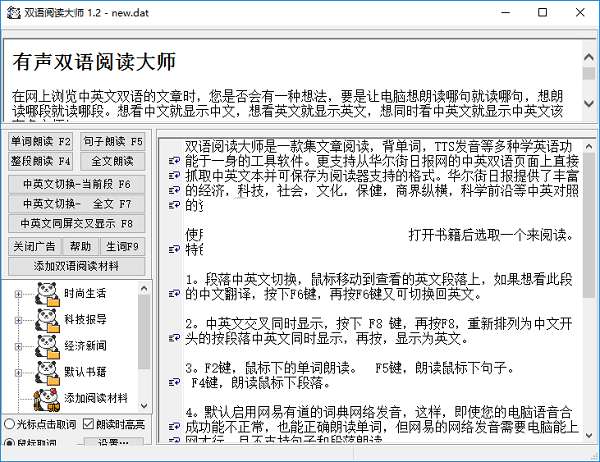600x462 pixels.
Task: Click the margin marker beside 头的按段落中英文同时显示 line
Action: pos(174,338)
